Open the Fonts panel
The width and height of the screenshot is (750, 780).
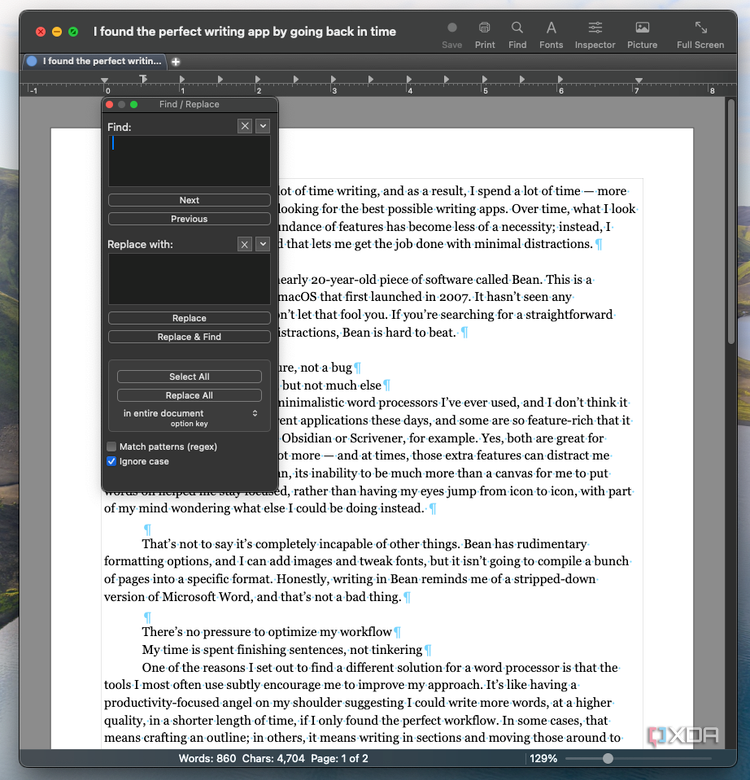click(x=551, y=35)
